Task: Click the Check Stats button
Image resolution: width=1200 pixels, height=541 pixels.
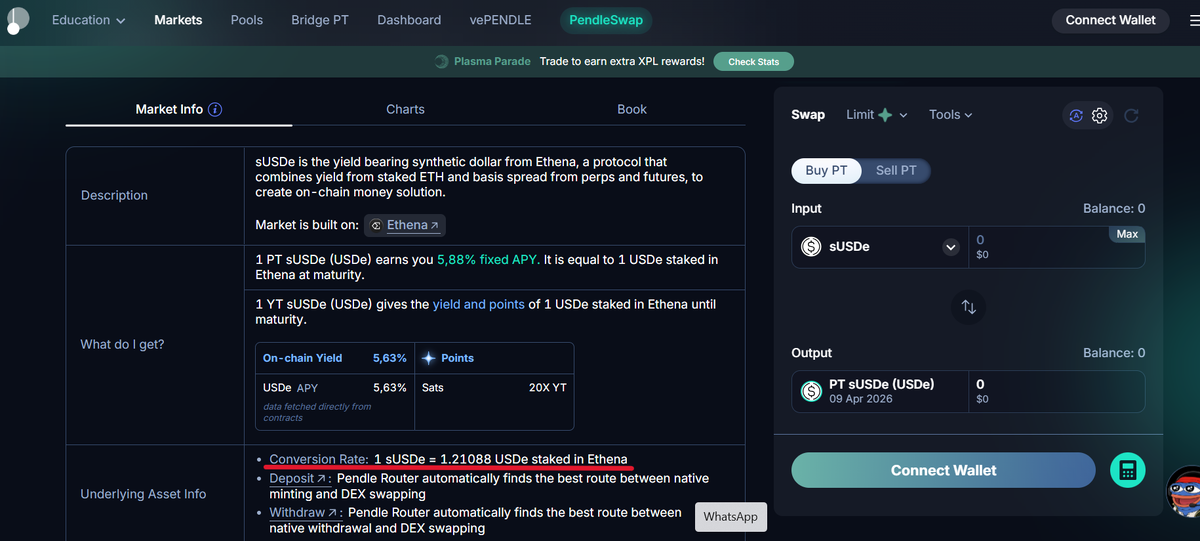Action: 754,62
